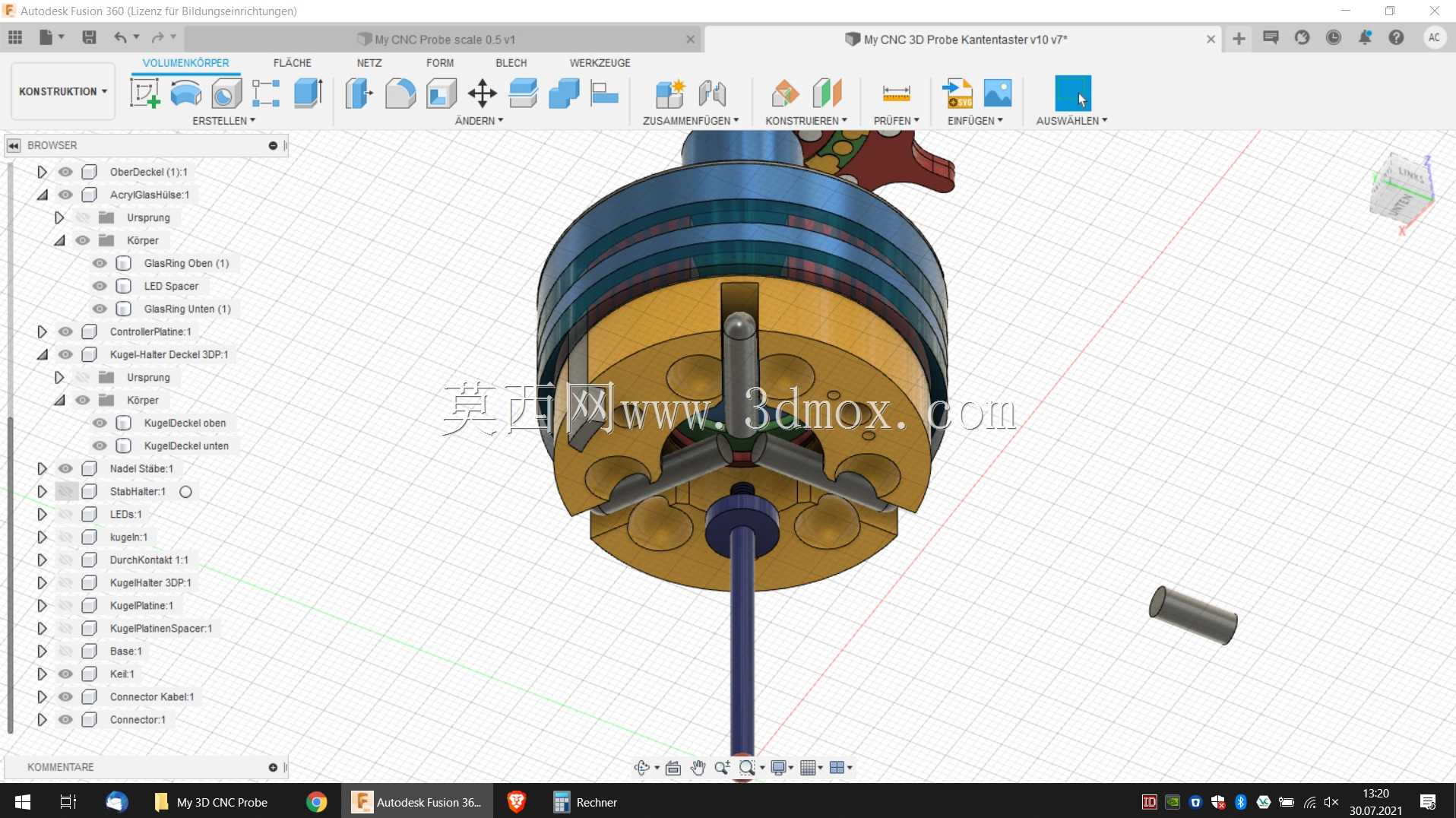
Task: Select the Insert Canvas image icon
Action: point(997,93)
